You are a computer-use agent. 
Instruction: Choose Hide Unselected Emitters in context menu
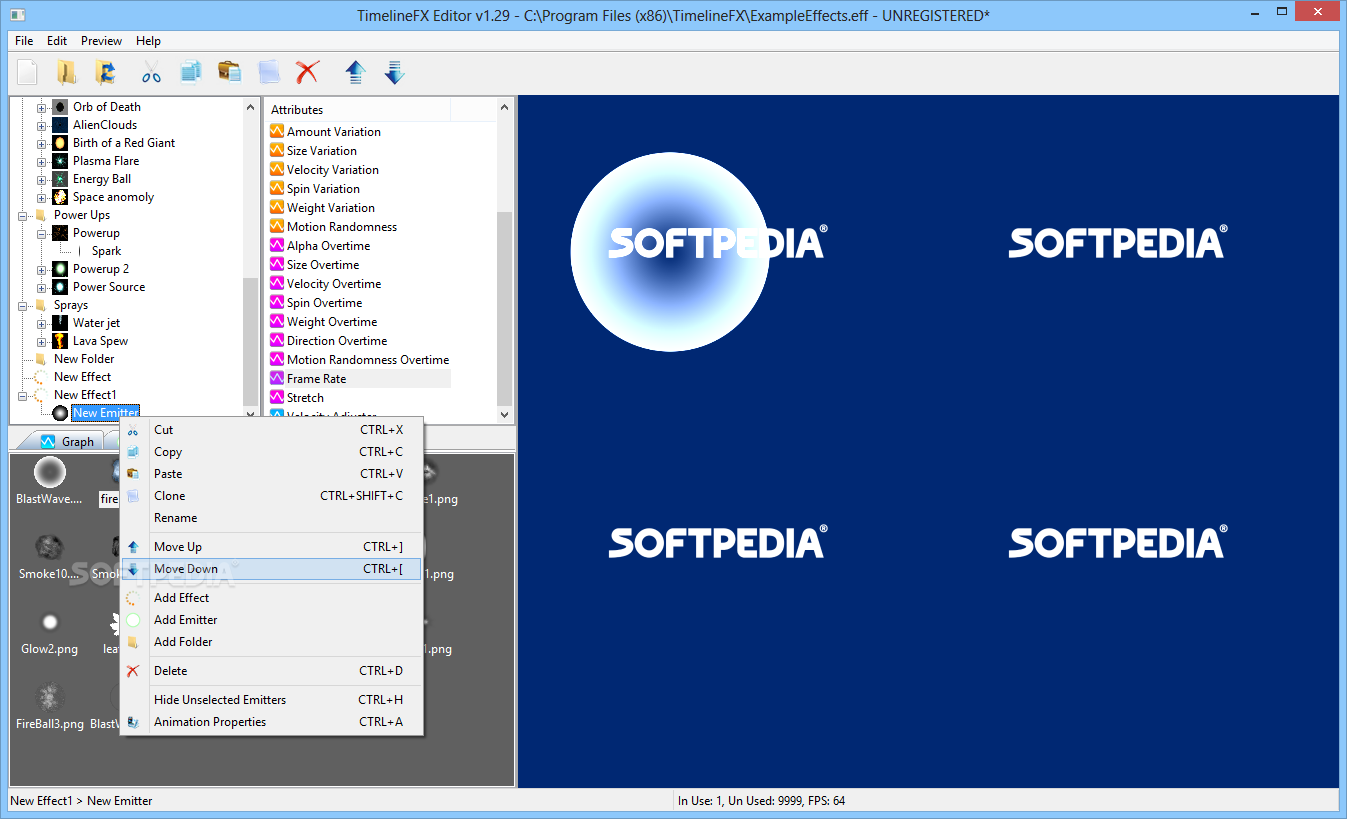click(271, 700)
